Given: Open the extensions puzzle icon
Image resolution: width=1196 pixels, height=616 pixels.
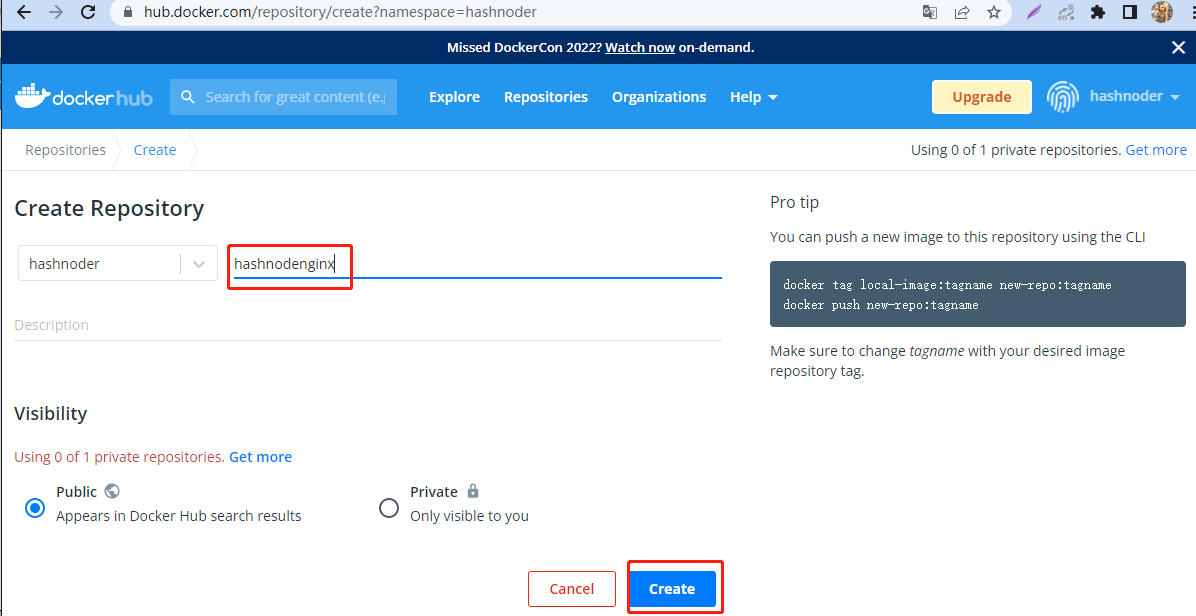Looking at the screenshot, I should point(1098,12).
